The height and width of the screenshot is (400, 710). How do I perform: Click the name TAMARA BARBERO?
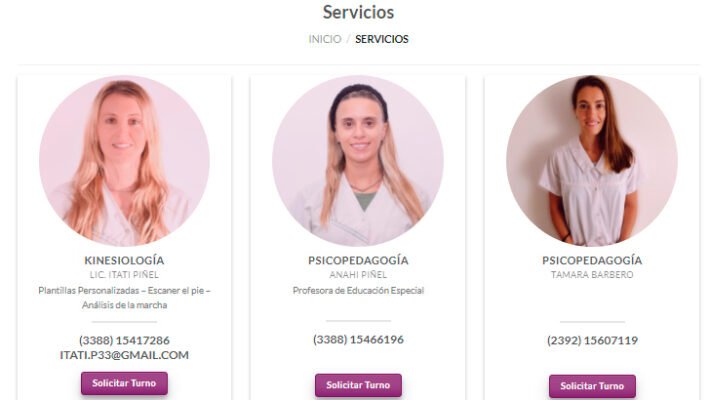592,275
